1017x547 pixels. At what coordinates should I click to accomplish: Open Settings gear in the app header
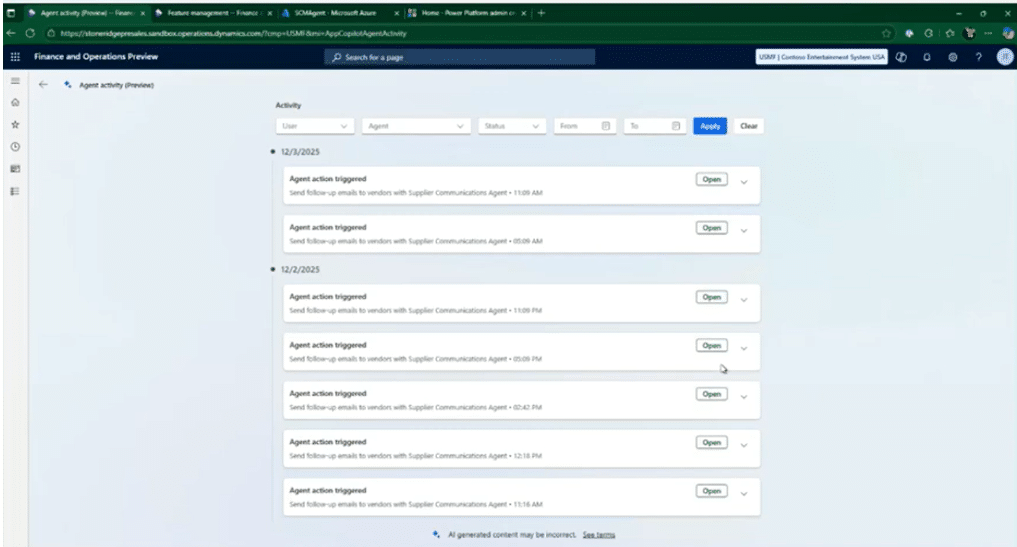click(952, 57)
